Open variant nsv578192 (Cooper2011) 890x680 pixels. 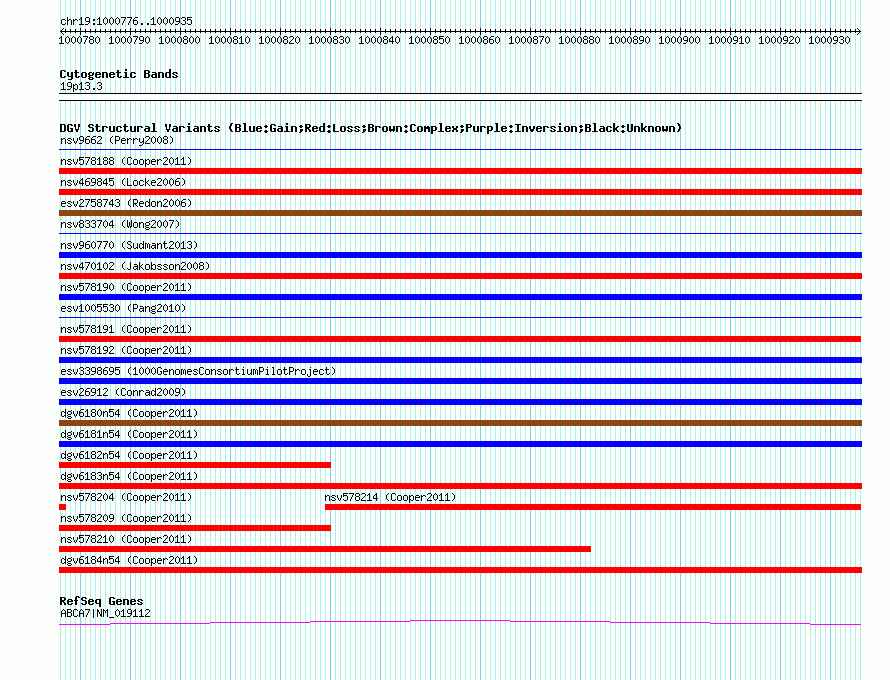tap(126, 350)
